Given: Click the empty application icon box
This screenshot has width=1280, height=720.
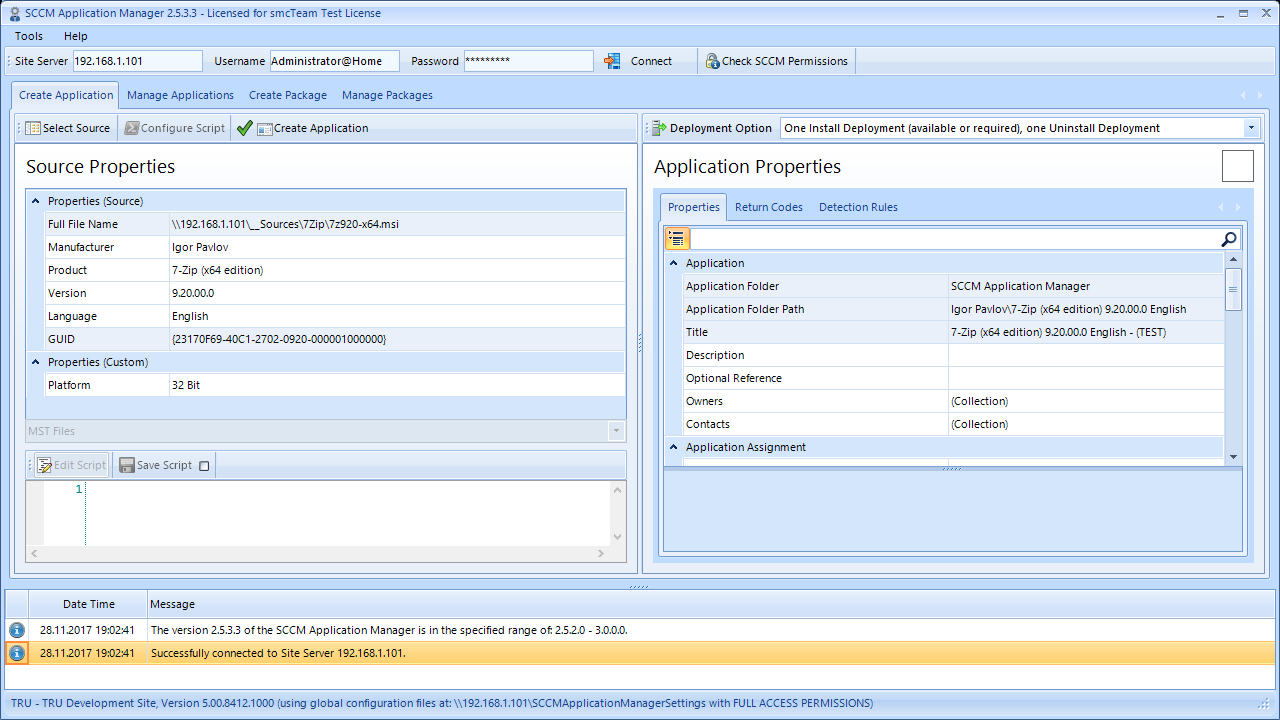Looking at the screenshot, I should [1238, 166].
